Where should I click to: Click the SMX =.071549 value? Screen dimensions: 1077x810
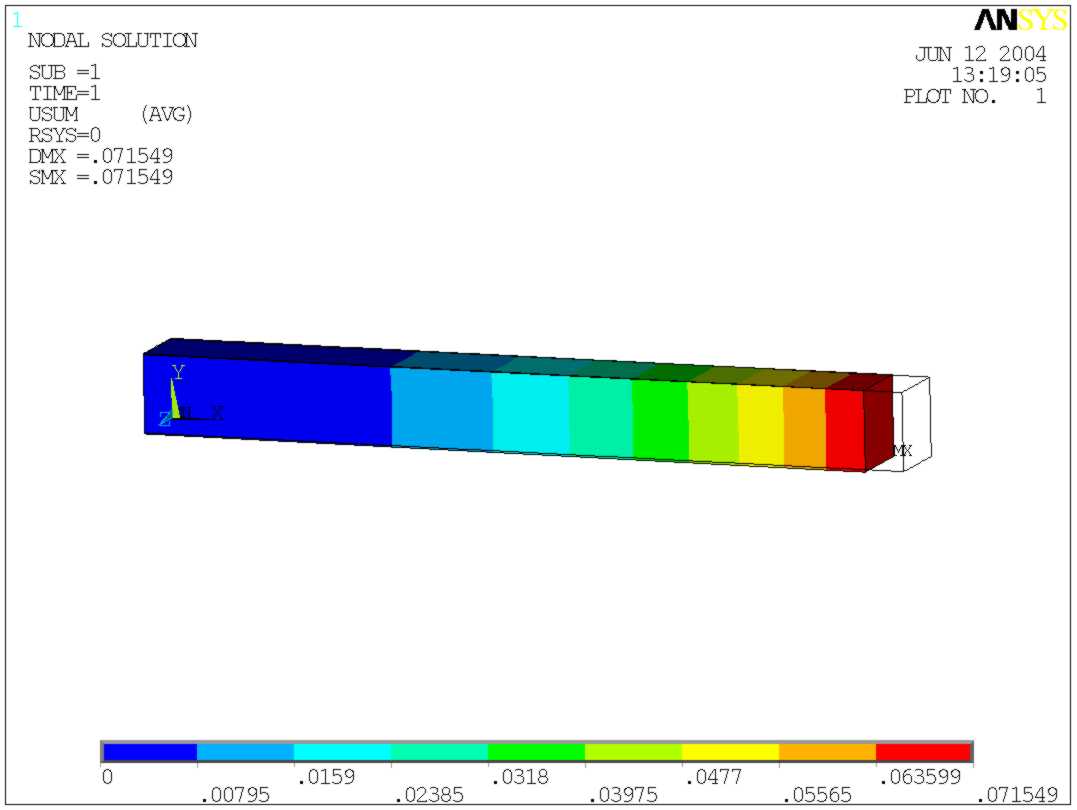pyautogui.click(x=100, y=177)
